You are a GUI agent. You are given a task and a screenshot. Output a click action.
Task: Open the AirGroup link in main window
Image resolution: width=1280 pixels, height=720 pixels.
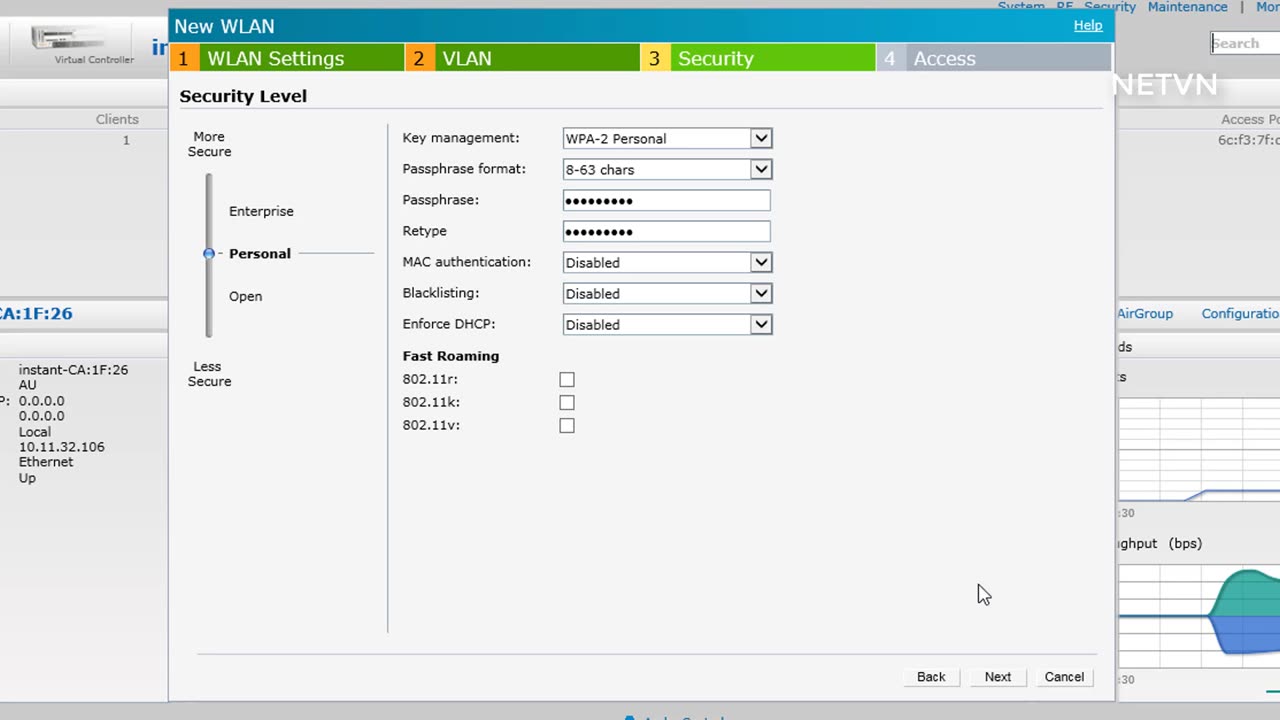[x=1145, y=314]
